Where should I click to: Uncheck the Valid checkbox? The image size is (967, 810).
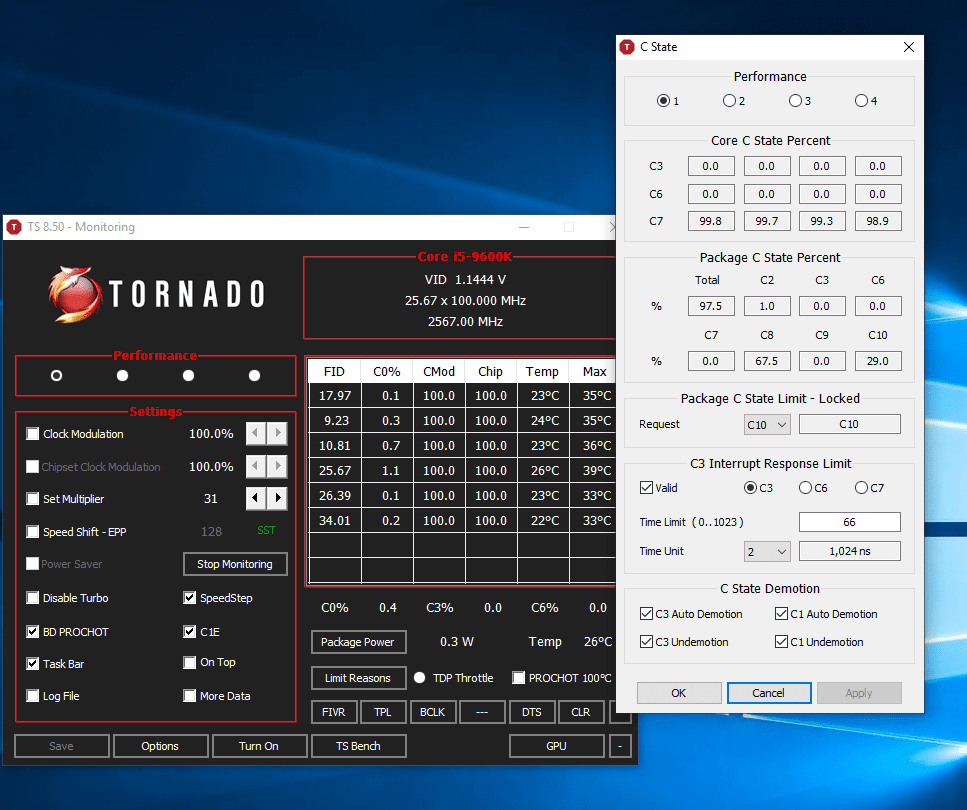[646, 487]
